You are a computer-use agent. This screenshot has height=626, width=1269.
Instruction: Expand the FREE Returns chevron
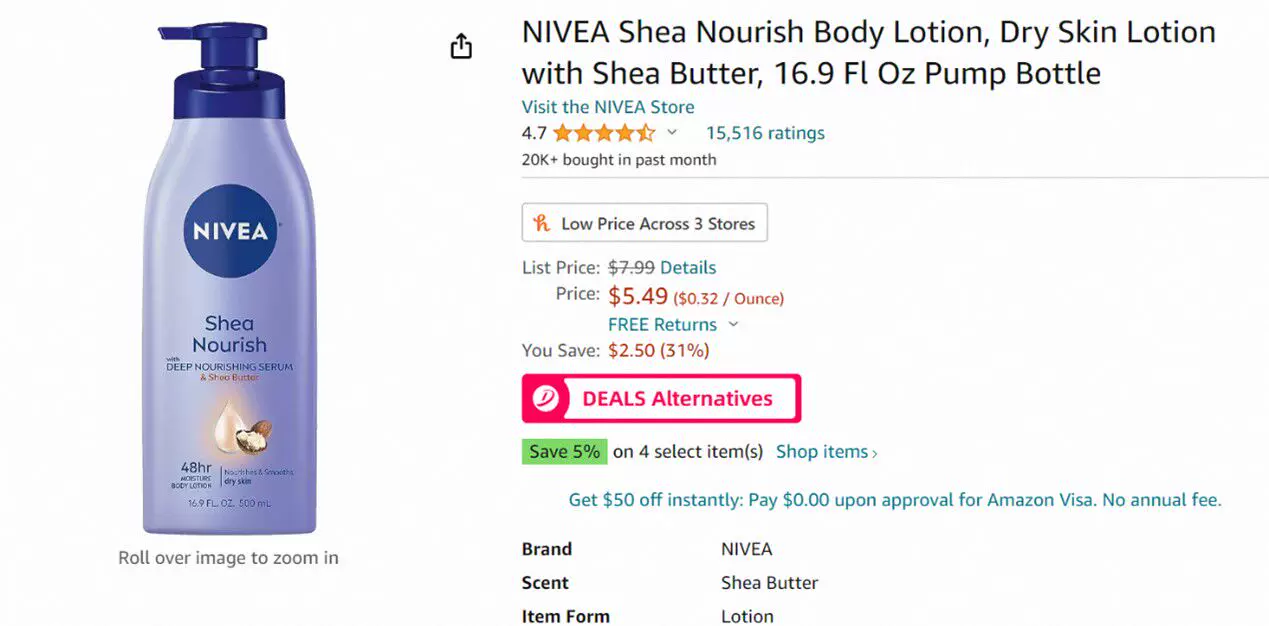tap(733, 324)
